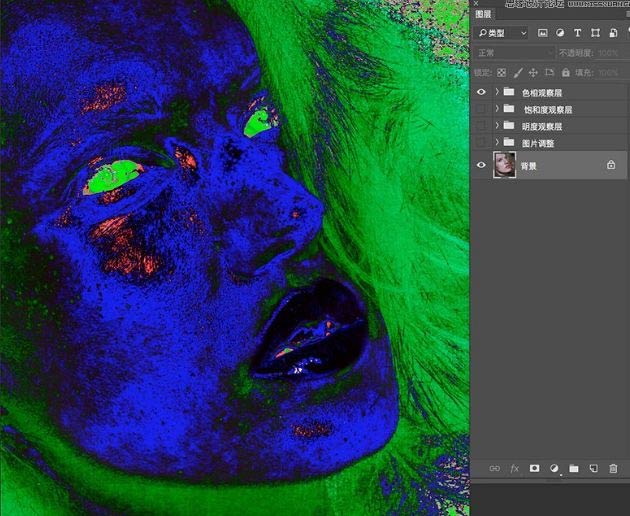Create a new layer group

574,468
